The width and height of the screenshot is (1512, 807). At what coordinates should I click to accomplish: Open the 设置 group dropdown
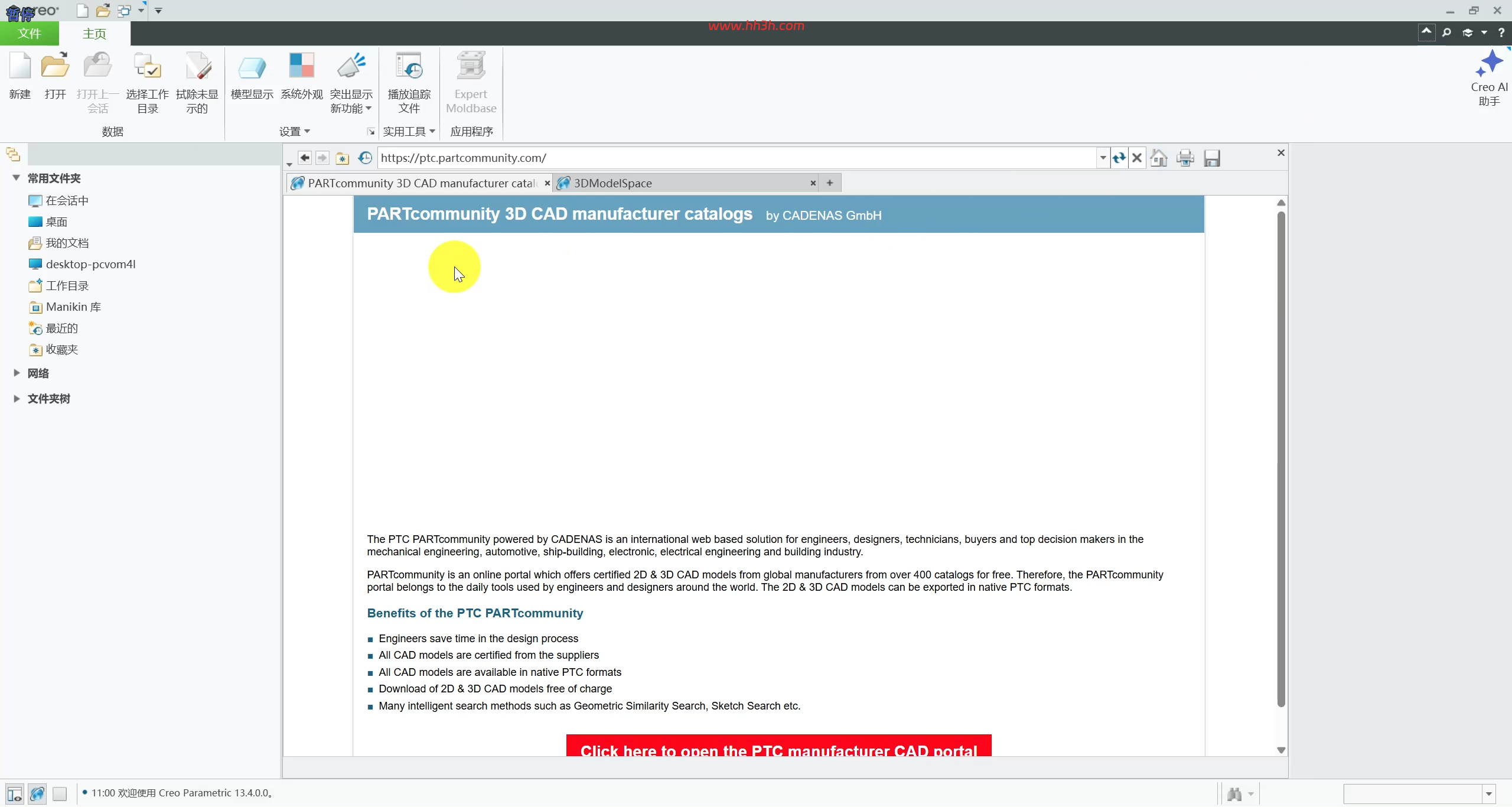pyautogui.click(x=295, y=131)
